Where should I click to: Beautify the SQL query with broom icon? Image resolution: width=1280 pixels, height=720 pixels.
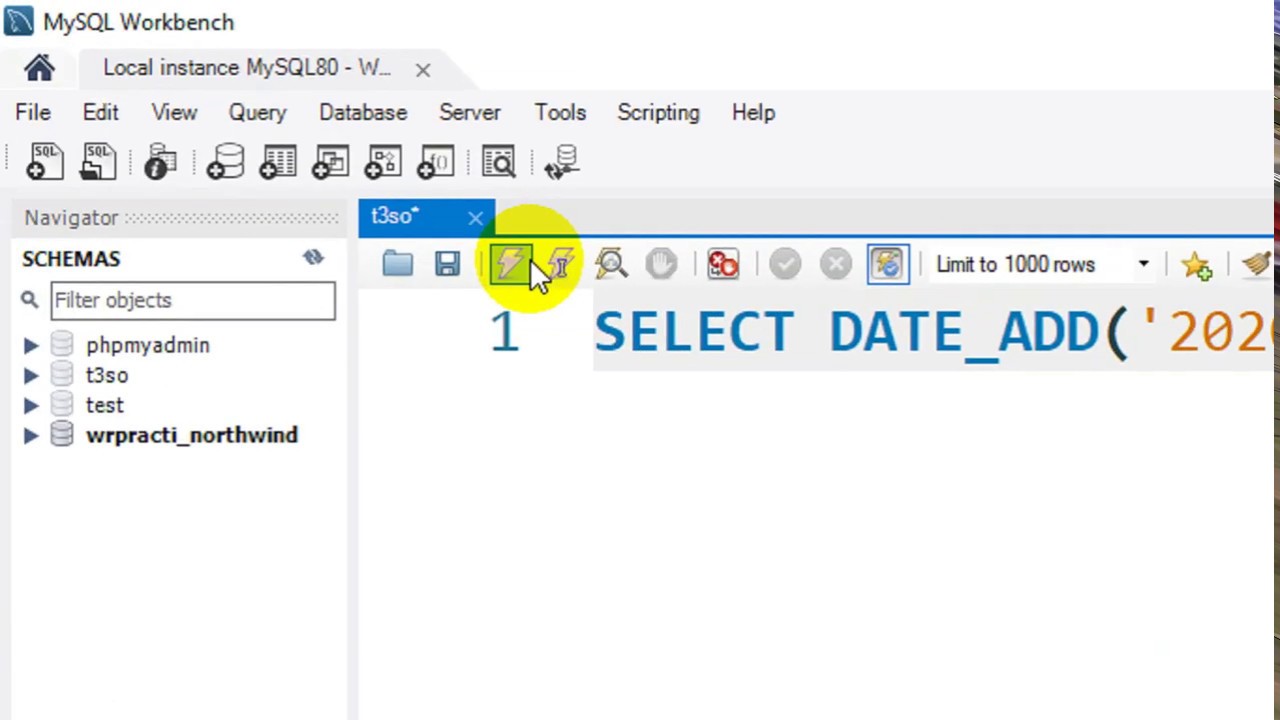coord(1257,264)
